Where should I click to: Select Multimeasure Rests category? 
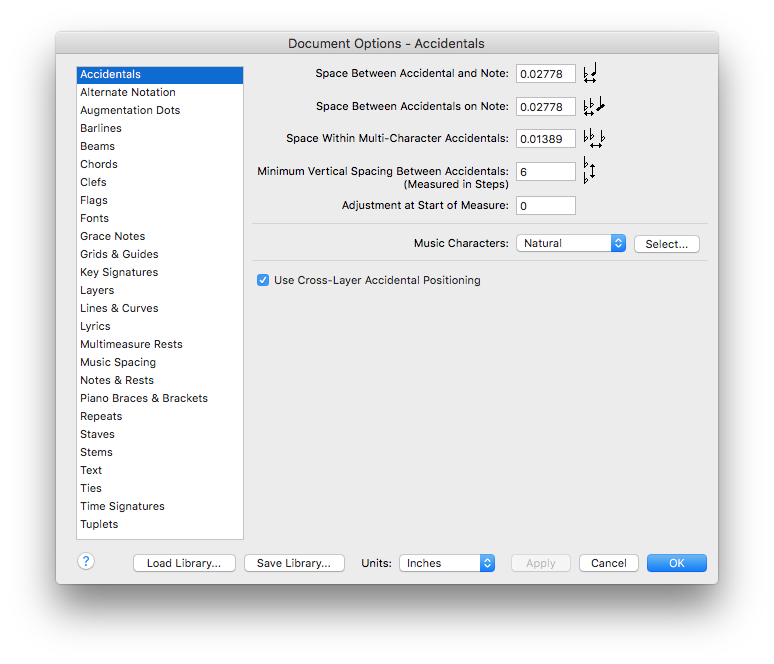160,345
